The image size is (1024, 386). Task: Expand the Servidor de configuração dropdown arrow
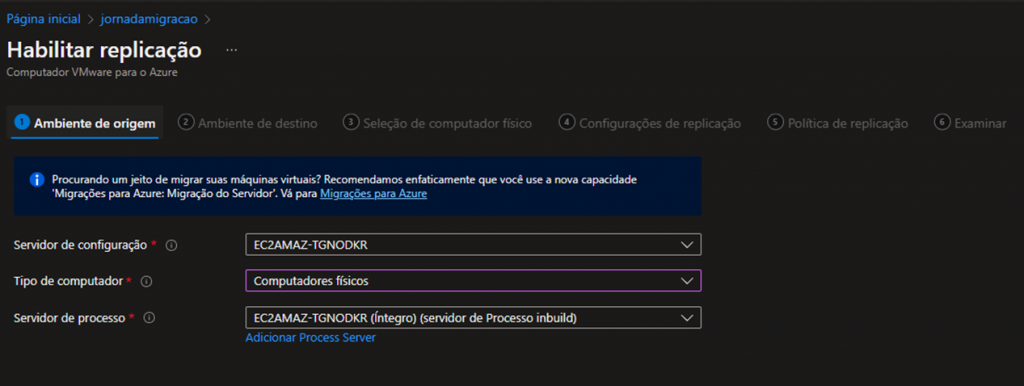686,245
